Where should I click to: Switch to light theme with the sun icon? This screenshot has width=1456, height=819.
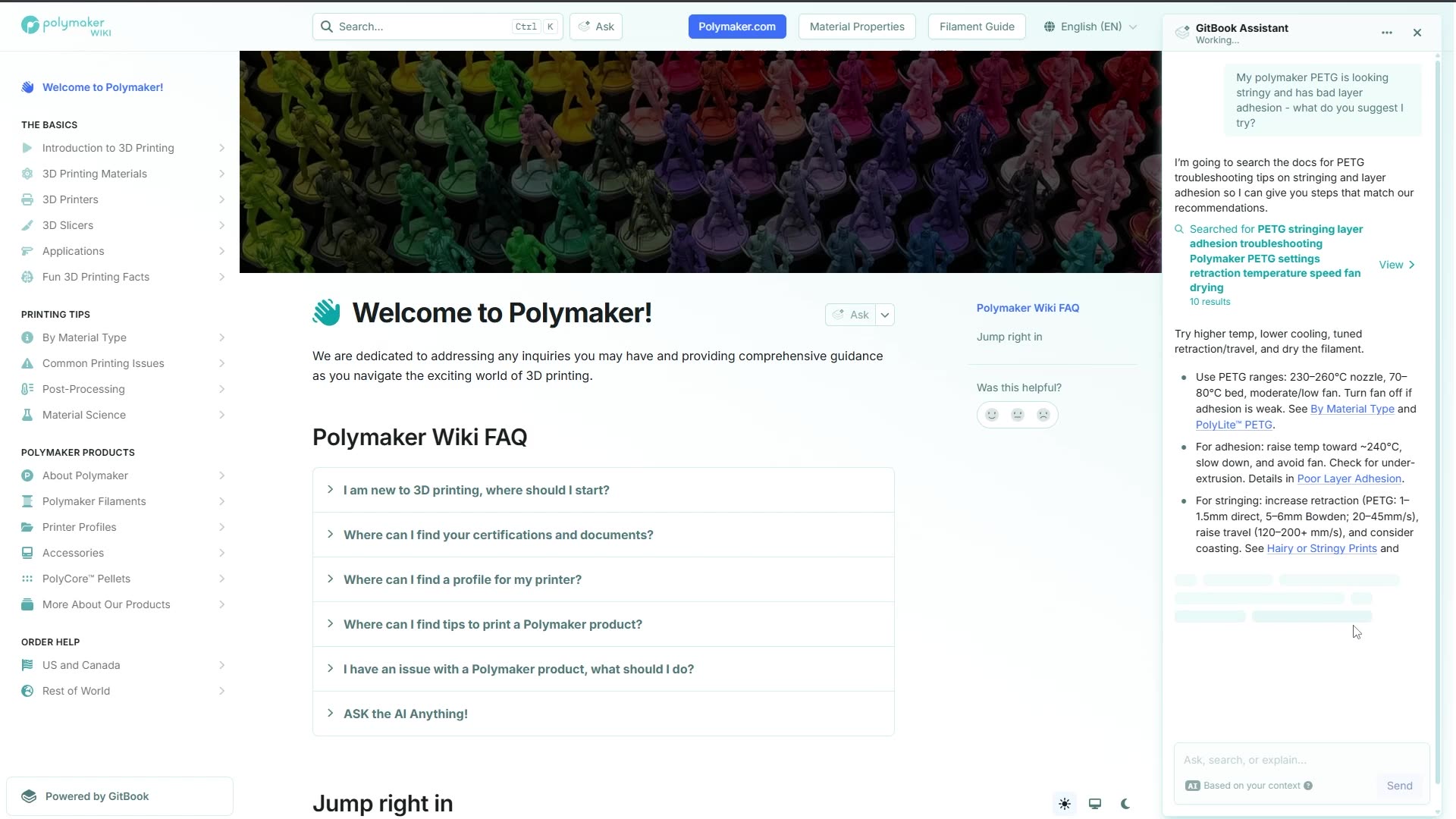1064,803
